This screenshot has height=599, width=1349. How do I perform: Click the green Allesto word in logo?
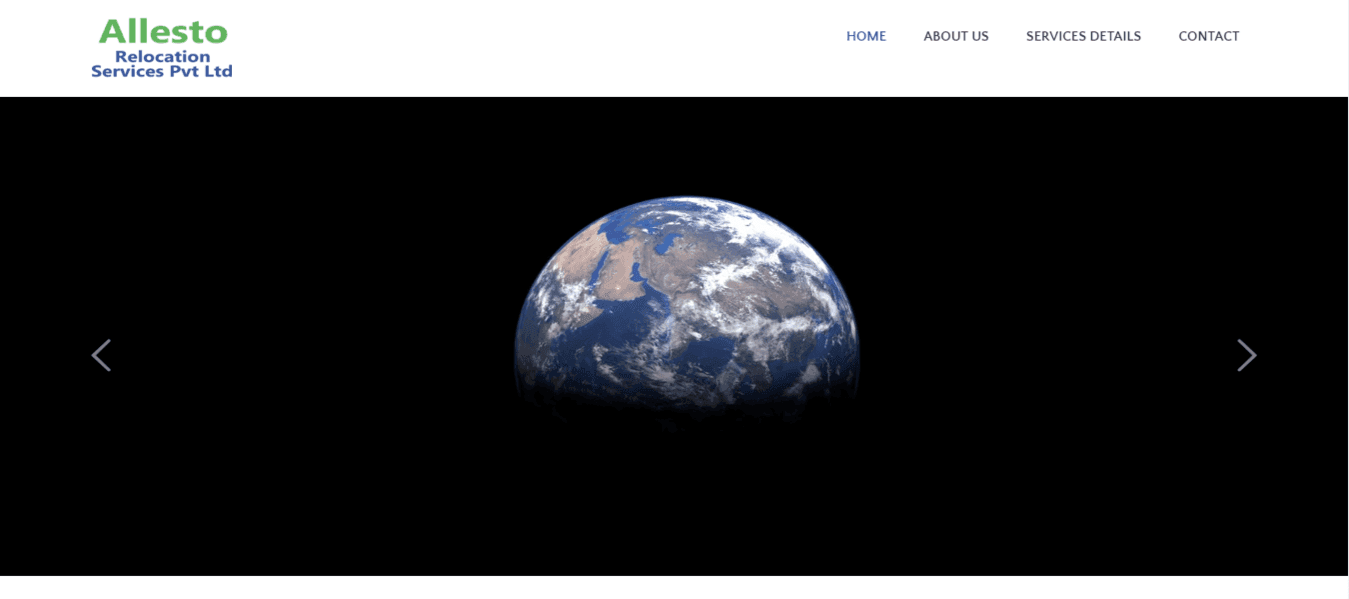[x=163, y=32]
